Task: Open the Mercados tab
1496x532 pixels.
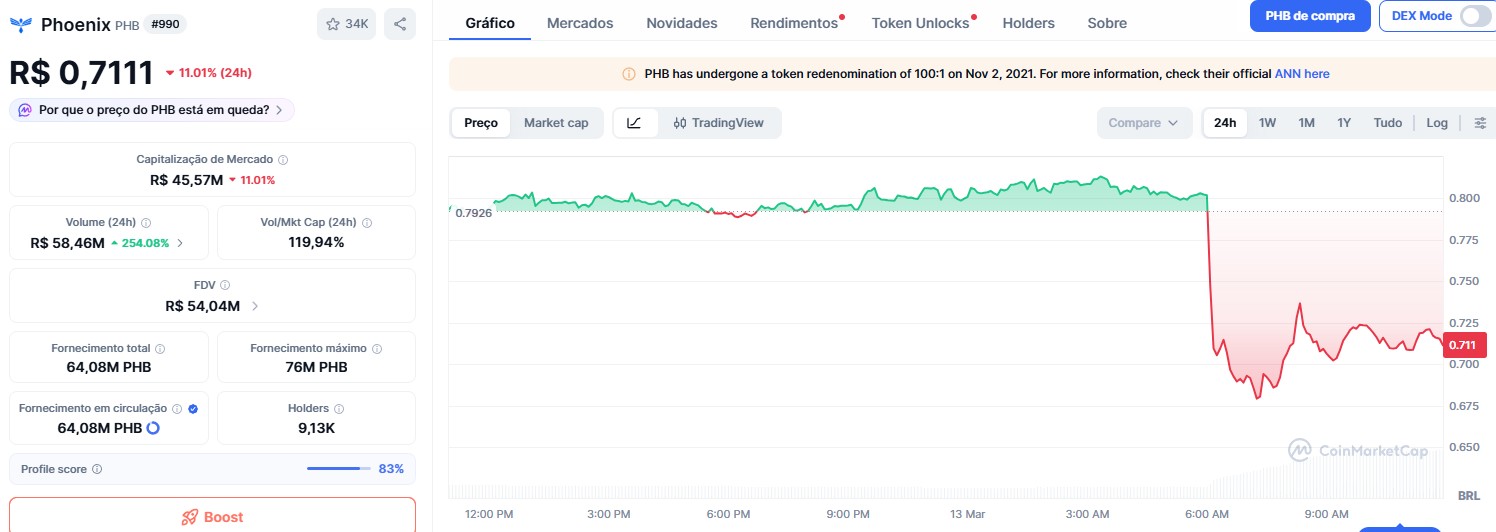Action: [580, 23]
